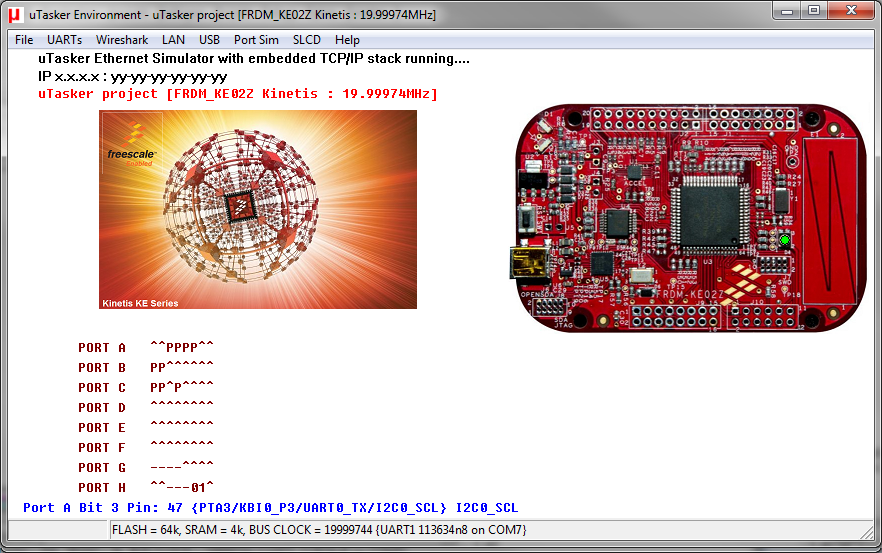
Task: Open the Wireshark menu
Action: [x=122, y=40]
